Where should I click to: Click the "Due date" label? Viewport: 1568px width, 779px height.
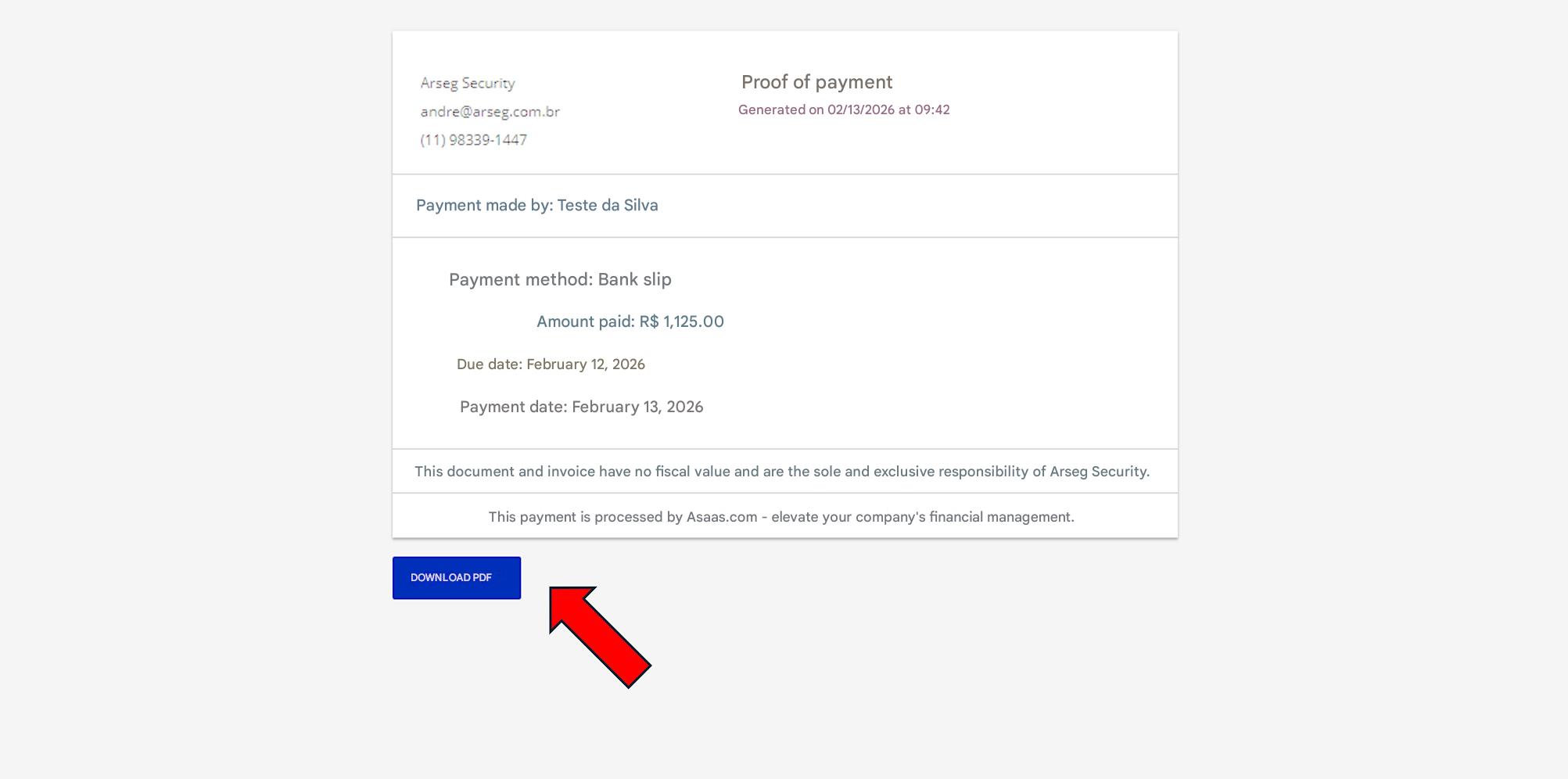[489, 364]
